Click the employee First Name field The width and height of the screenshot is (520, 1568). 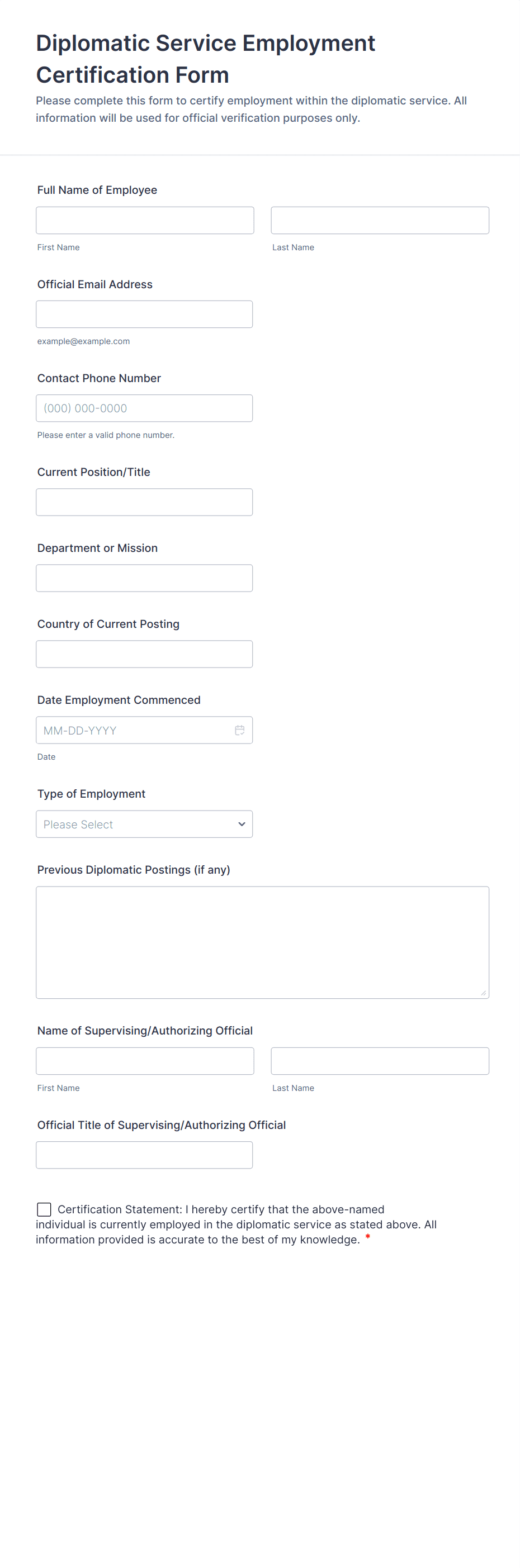pyautogui.click(x=144, y=220)
